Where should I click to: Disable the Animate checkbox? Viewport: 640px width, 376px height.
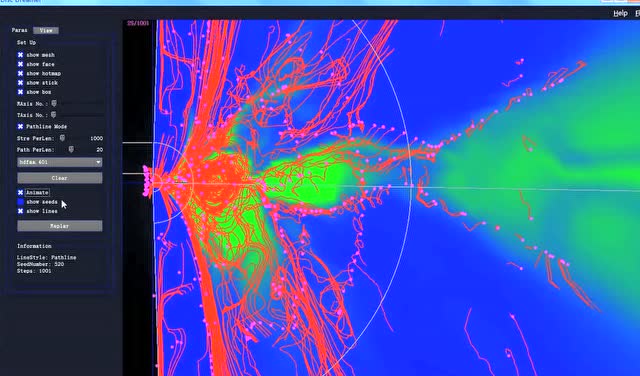[20, 192]
